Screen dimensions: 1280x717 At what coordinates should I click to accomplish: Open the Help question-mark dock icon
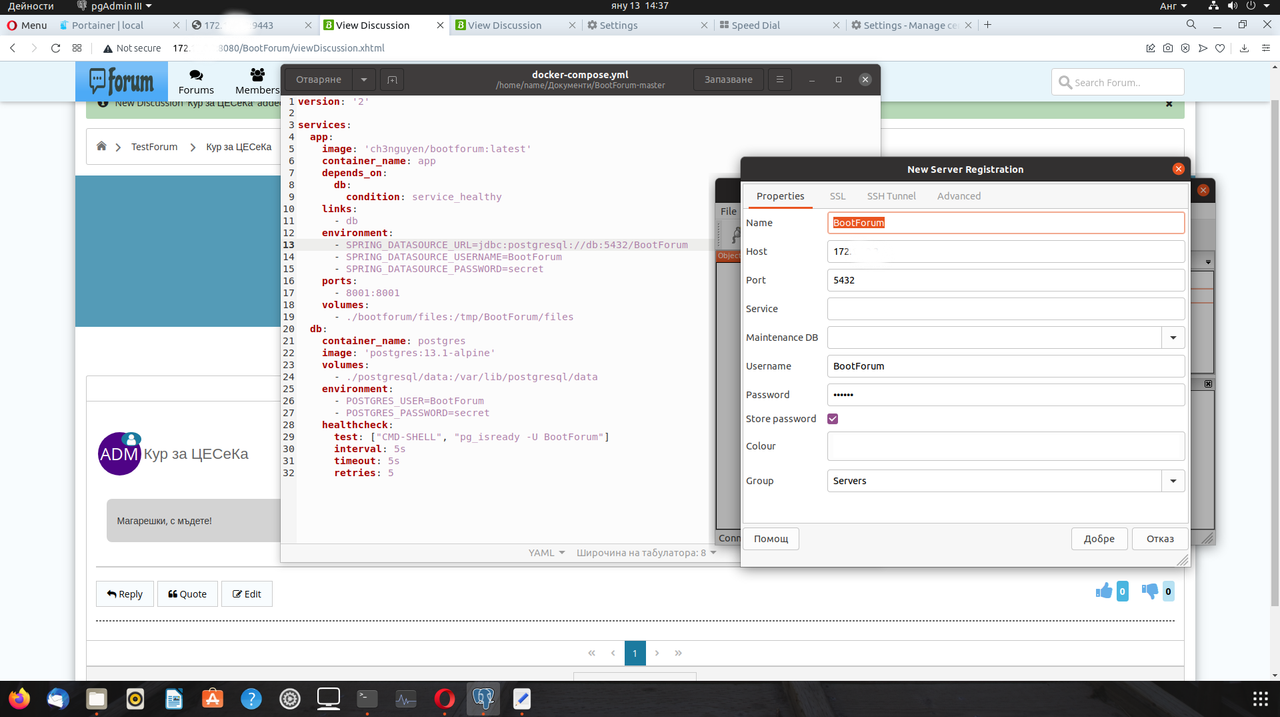(251, 698)
